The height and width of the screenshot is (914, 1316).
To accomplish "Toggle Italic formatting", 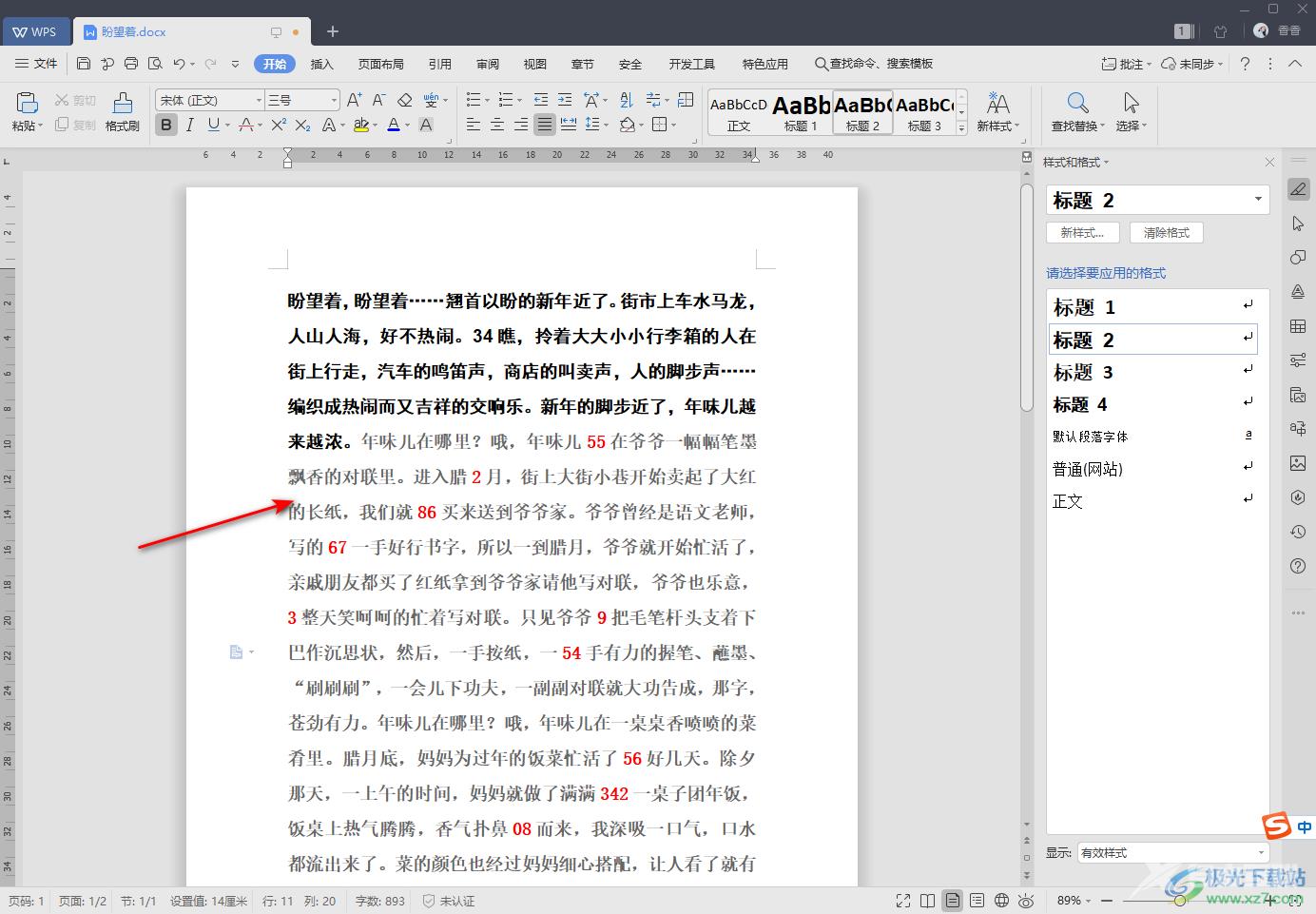I will coord(189,125).
